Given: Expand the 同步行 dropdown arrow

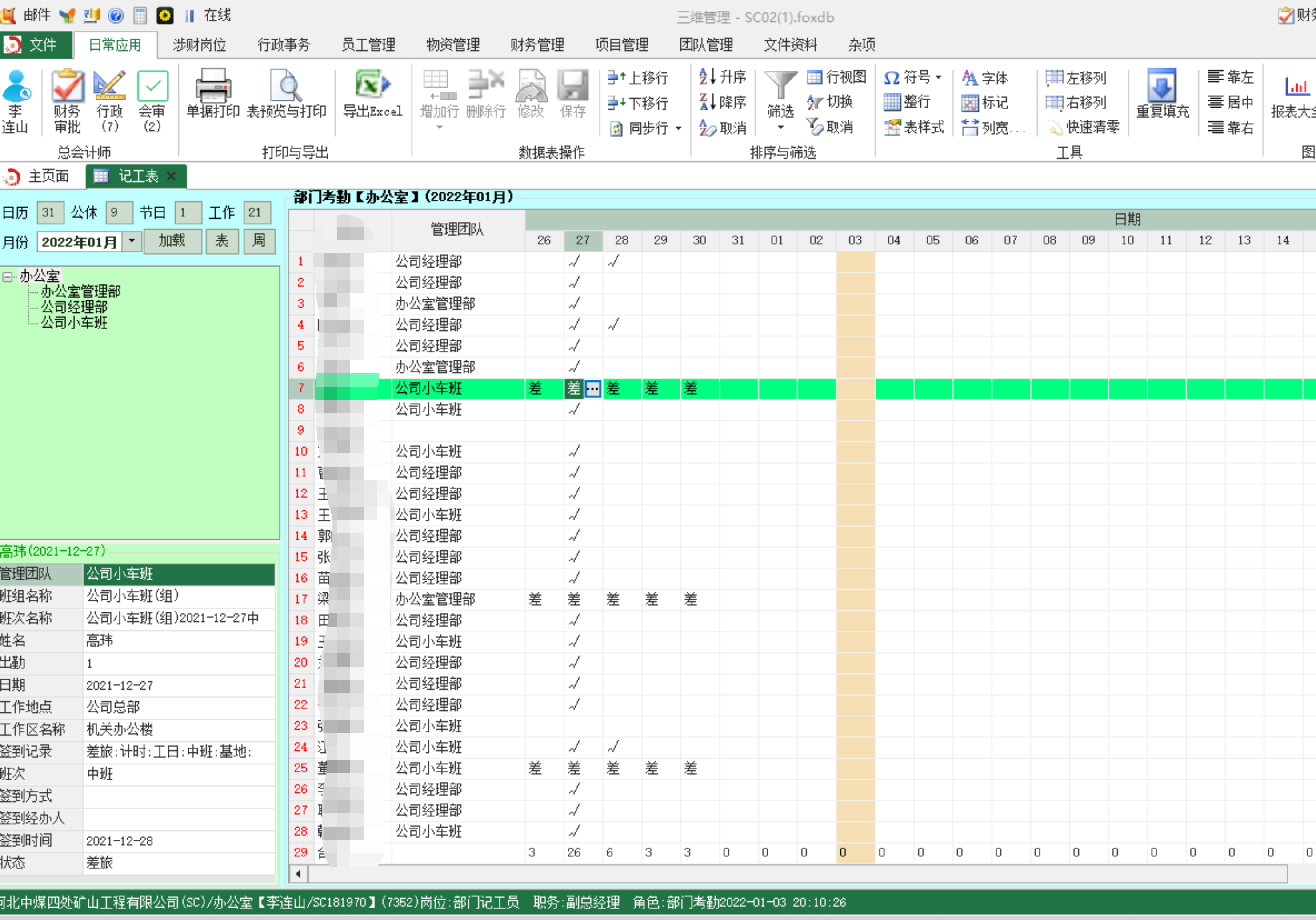Looking at the screenshot, I should click(679, 128).
